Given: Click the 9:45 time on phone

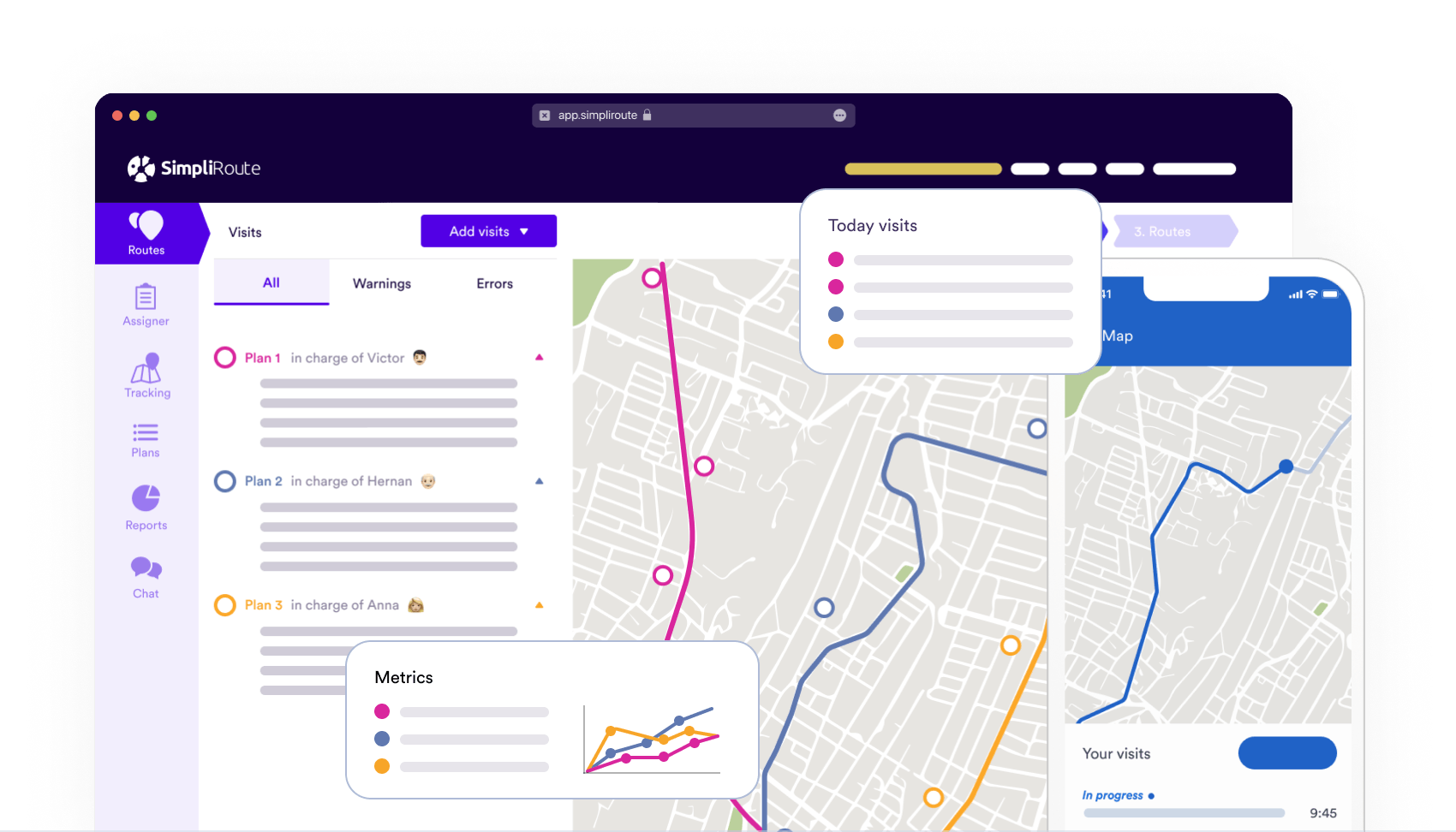Looking at the screenshot, I should [x=1323, y=813].
